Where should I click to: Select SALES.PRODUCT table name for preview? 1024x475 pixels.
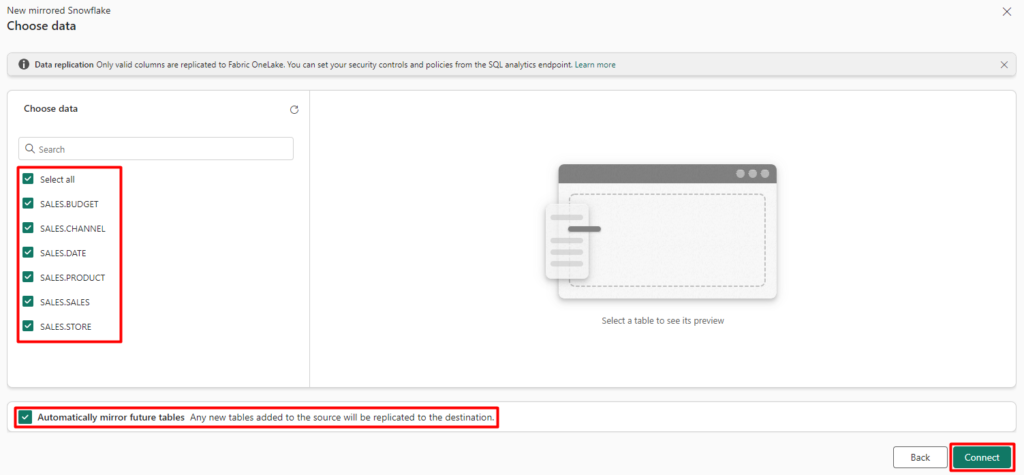click(72, 277)
